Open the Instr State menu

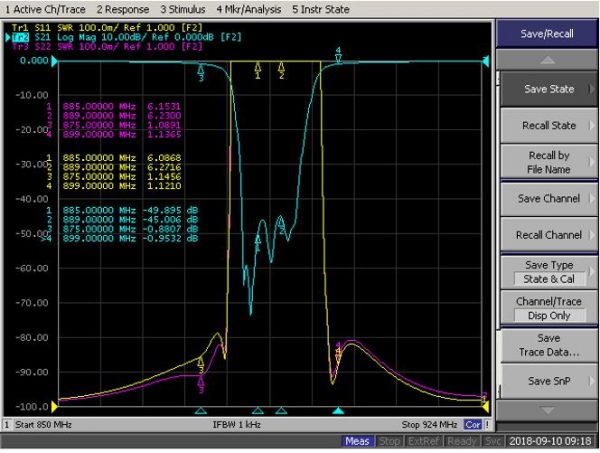[x=321, y=9]
